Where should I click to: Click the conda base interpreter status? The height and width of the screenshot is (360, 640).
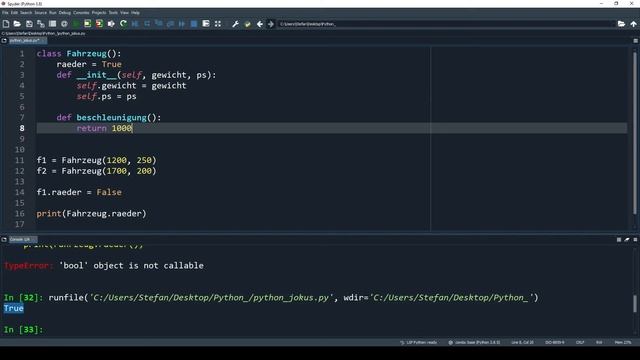(x=474, y=342)
